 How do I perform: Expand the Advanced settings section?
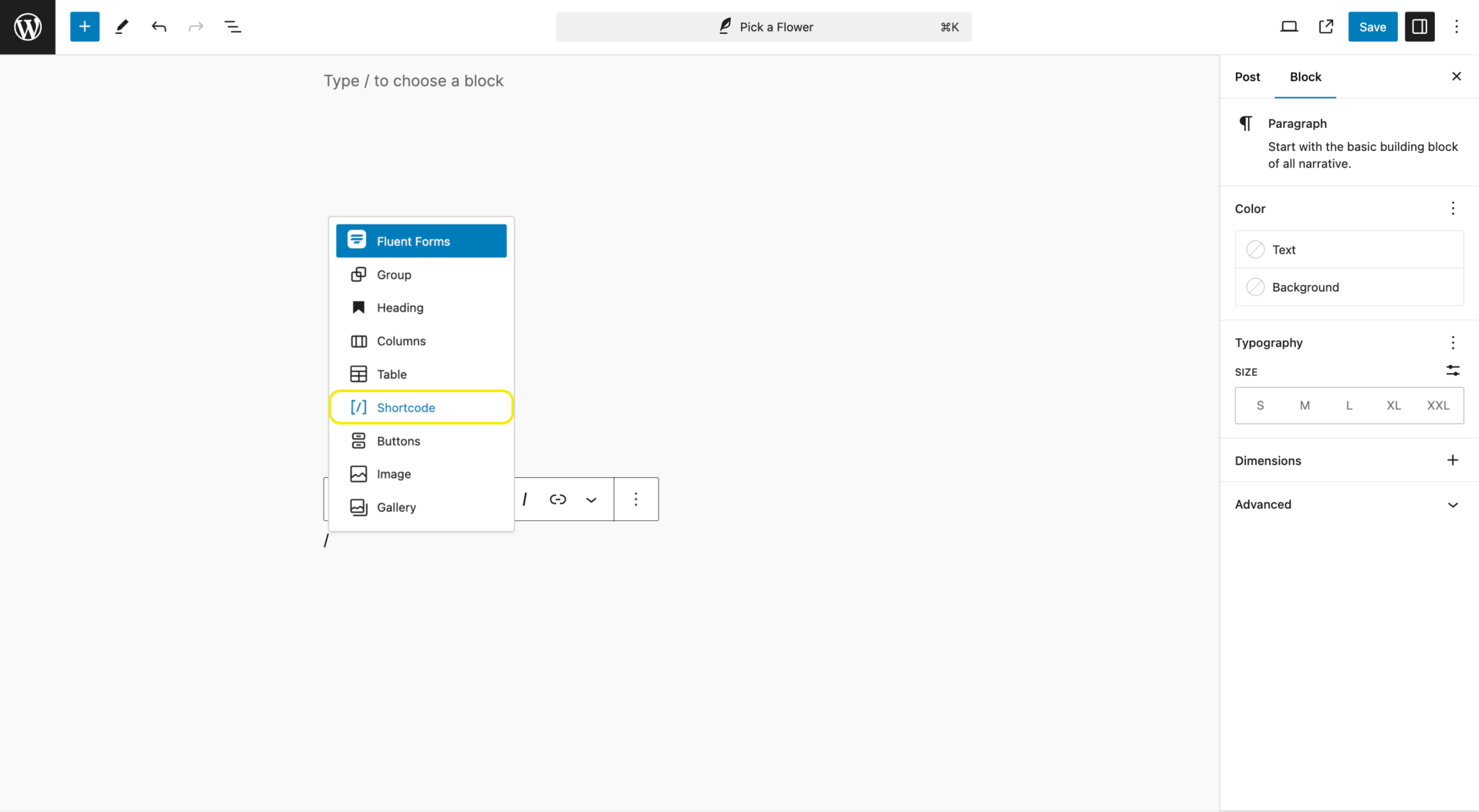[x=1346, y=504]
